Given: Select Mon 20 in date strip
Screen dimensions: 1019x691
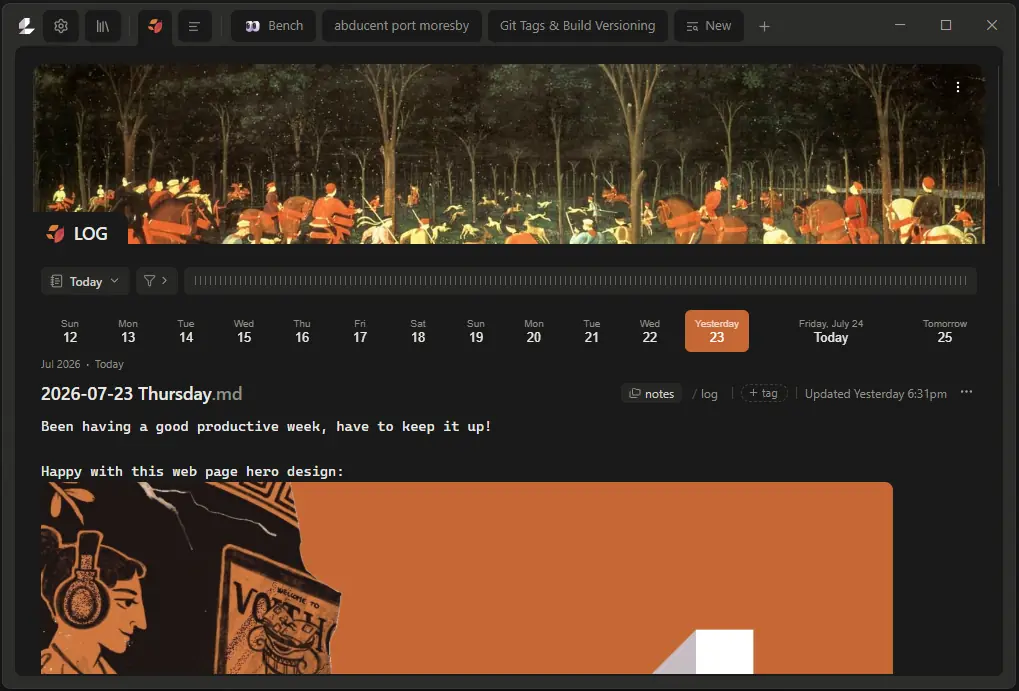Looking at the screenshot, I should pyautogui.click(x=534, y=331).
